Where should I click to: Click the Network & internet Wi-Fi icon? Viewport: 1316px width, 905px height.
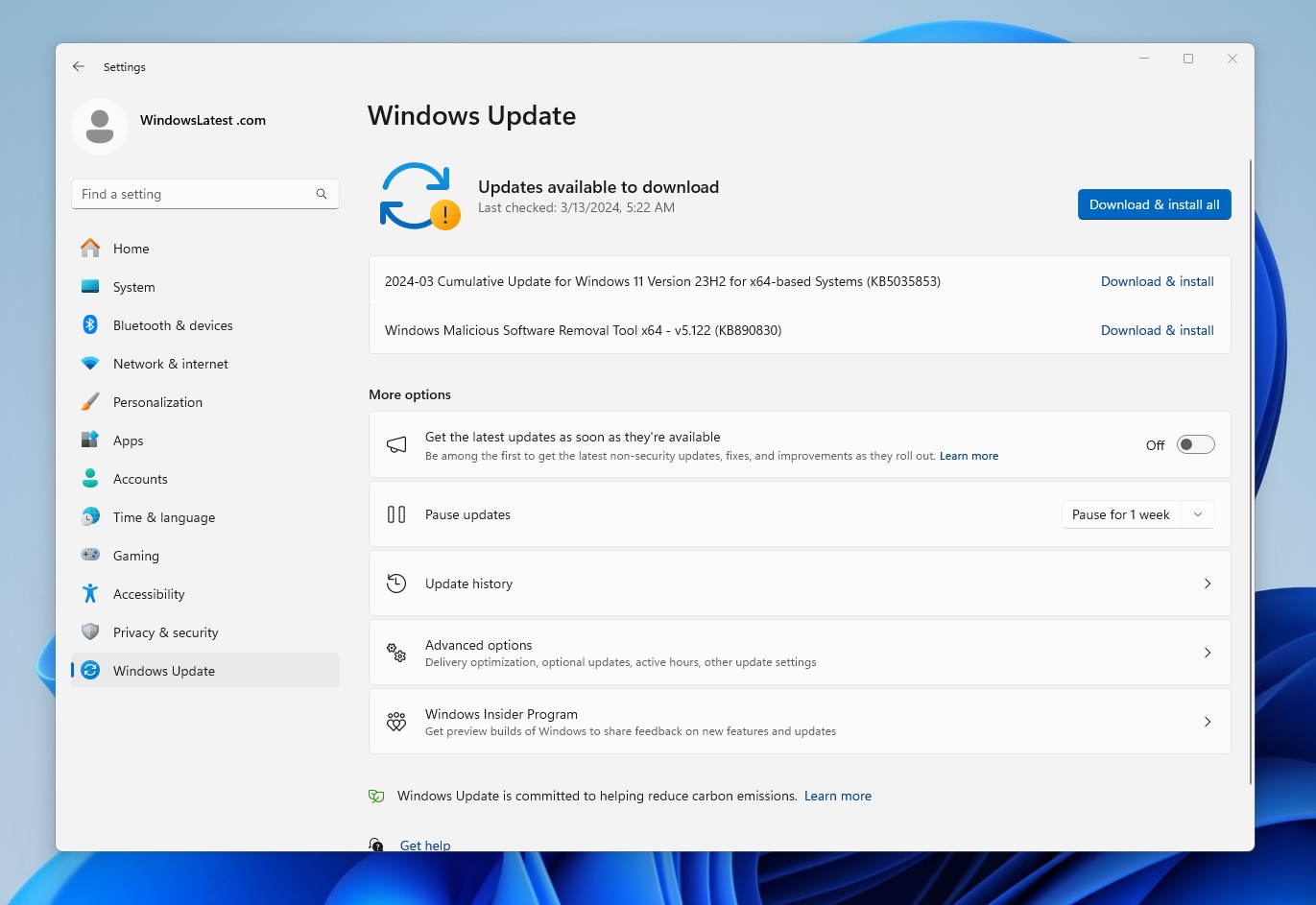coord(90,364)
